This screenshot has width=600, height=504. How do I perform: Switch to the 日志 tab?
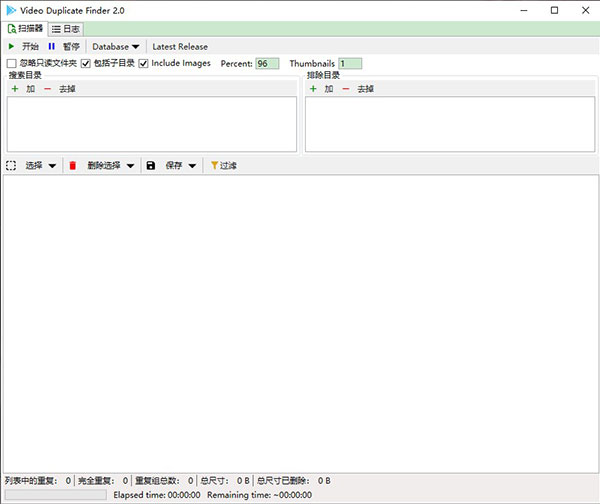pos(66,29)
